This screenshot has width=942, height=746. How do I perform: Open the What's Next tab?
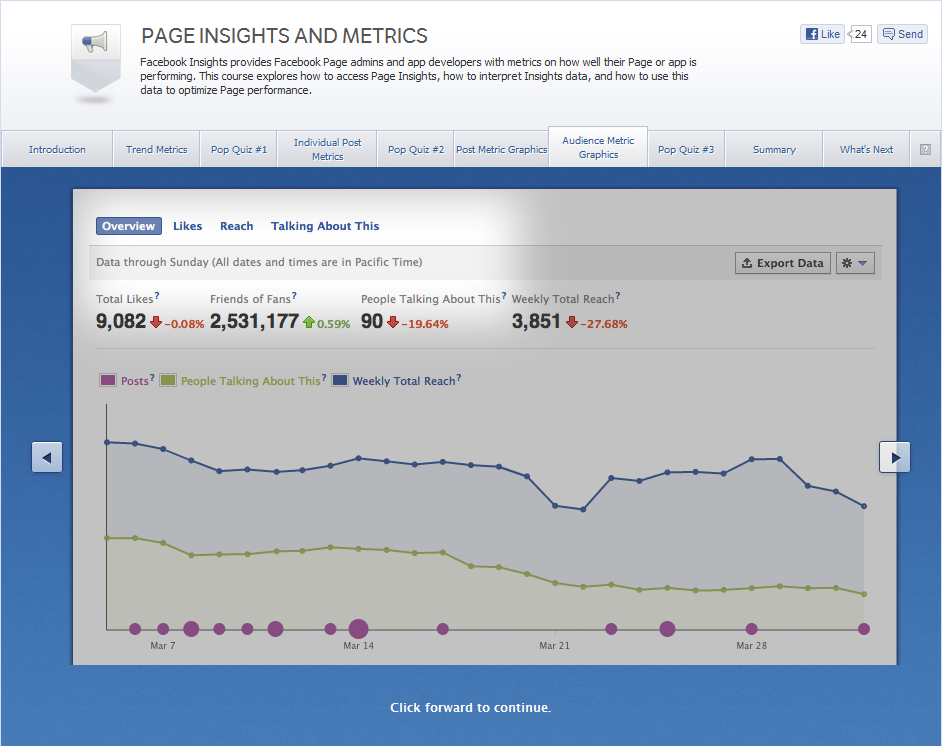(866, 150)
